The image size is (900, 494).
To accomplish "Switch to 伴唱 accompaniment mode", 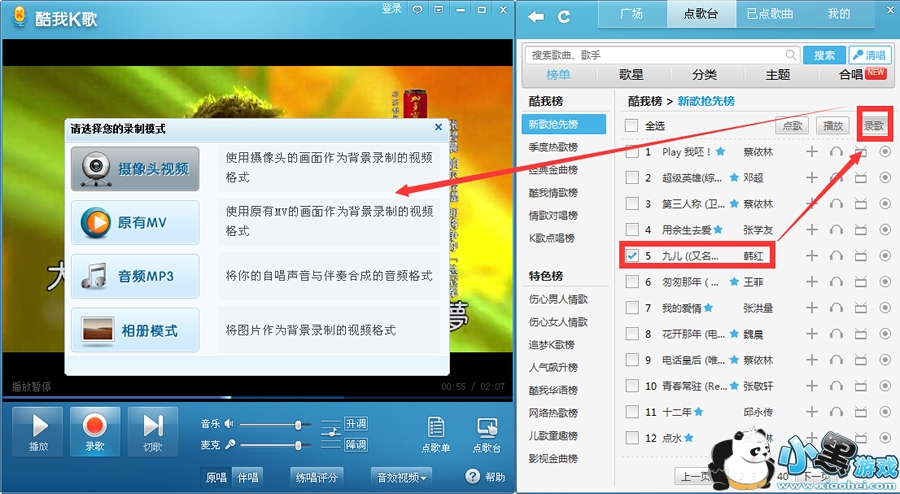I will click(248, 477).
